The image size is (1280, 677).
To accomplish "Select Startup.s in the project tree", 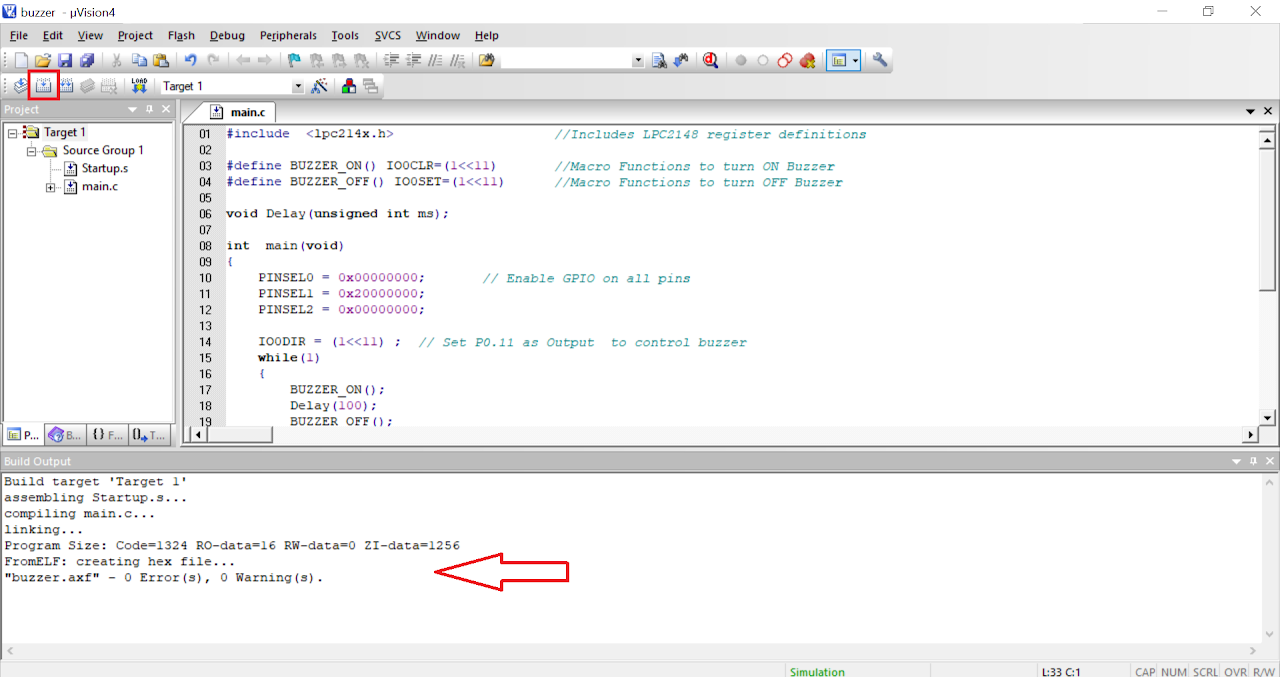I will 104,168.
